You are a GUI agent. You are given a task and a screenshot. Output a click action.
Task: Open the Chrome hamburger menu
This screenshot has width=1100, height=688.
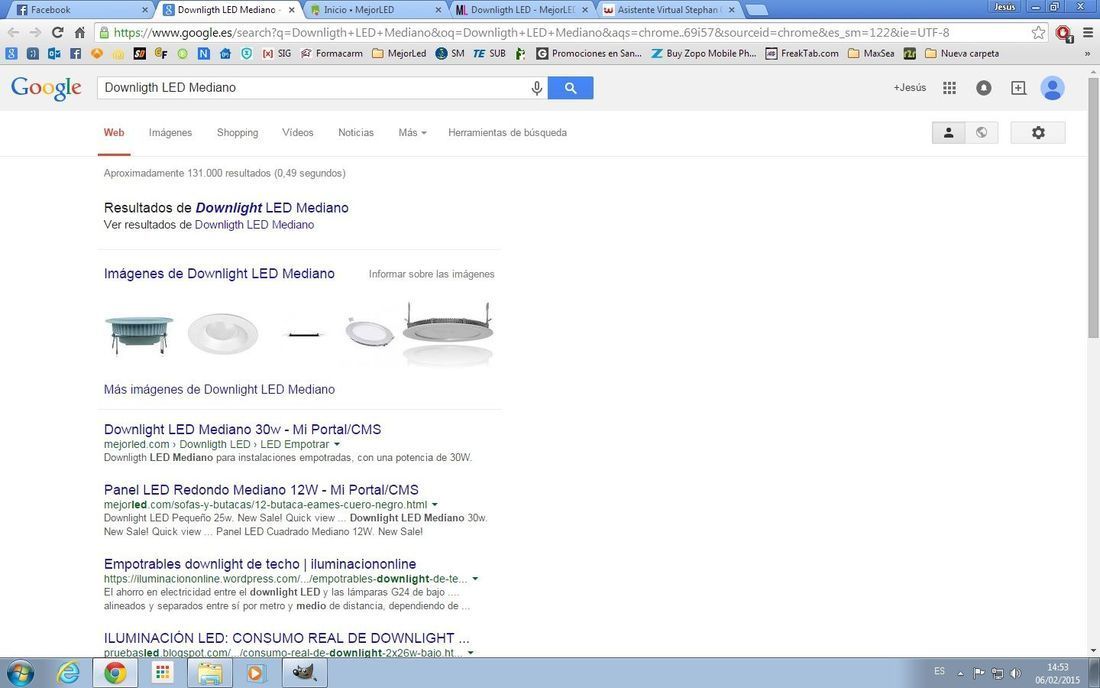pos(1088,32)
